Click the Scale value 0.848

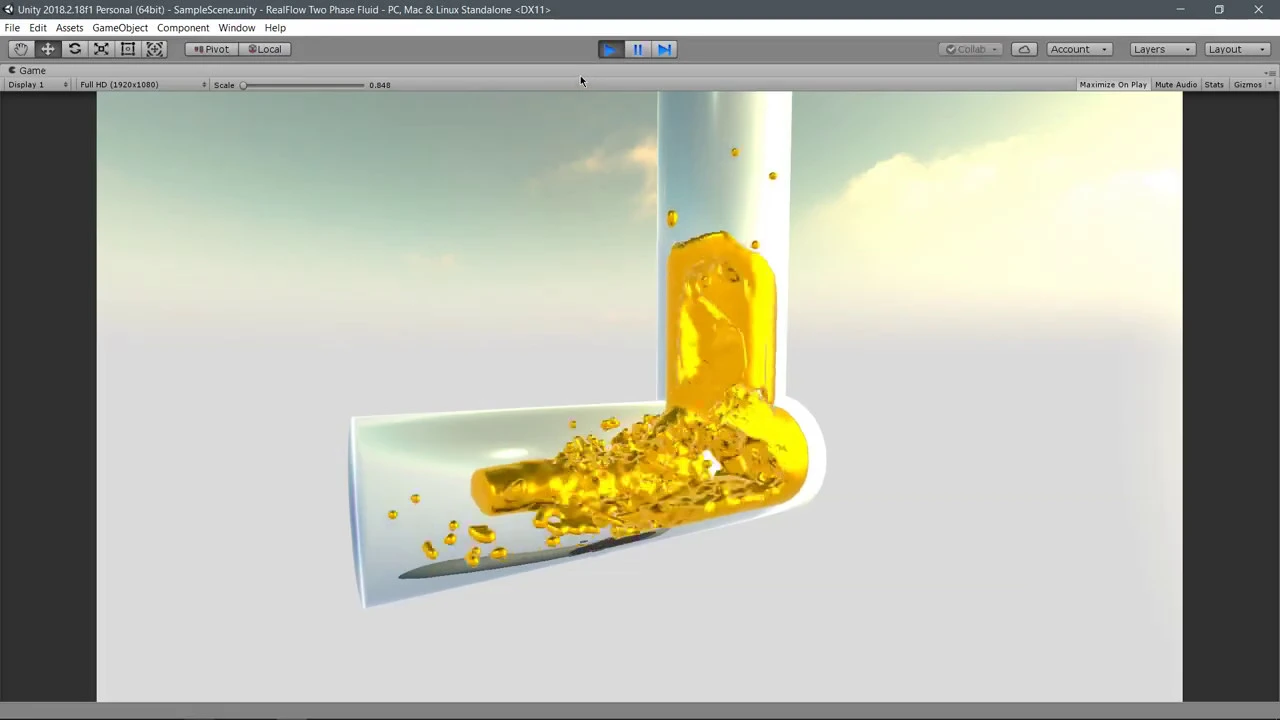[x=380, y=85]
